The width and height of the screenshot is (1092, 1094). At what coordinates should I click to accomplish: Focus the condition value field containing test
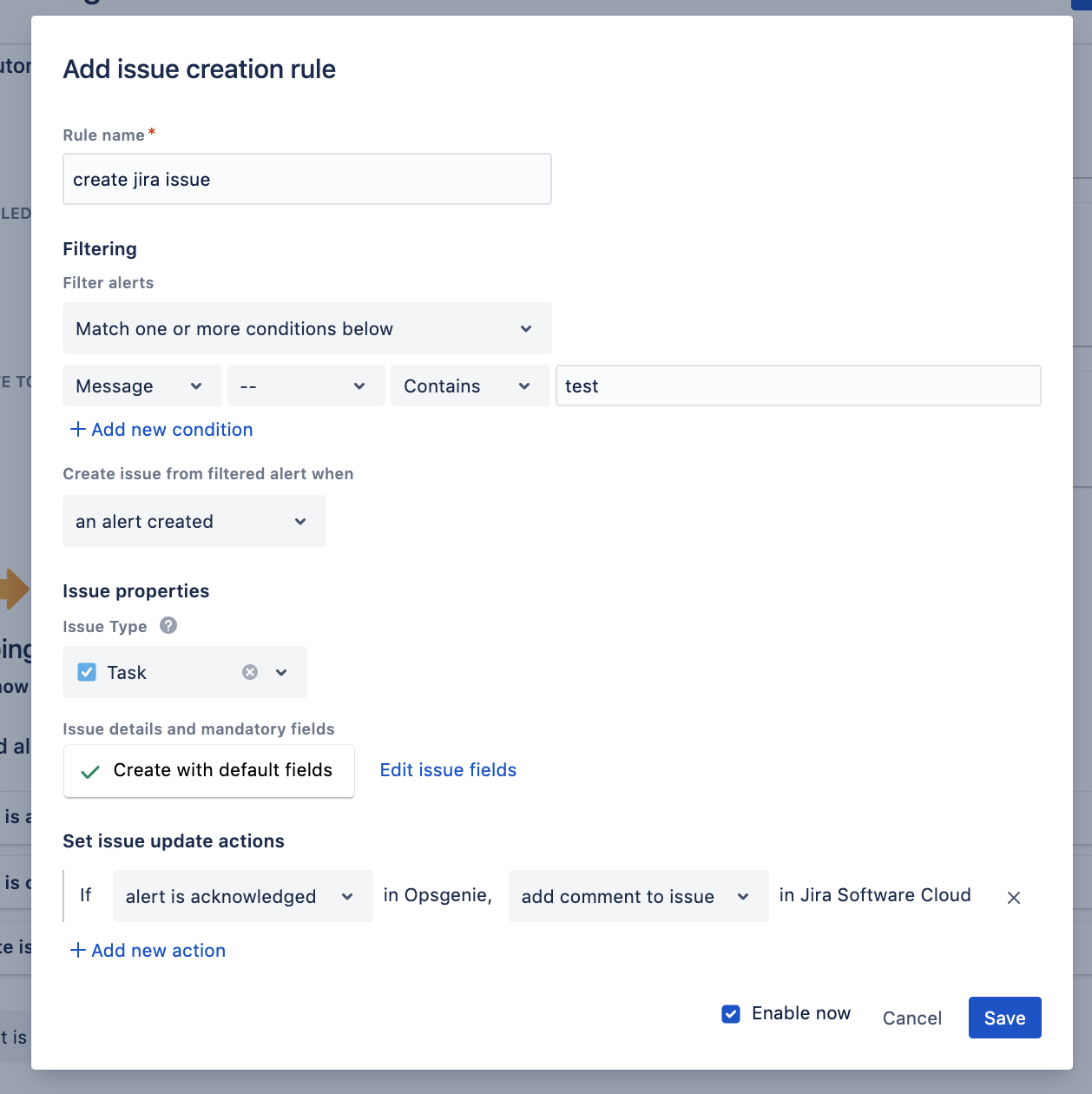(x=799, y=386)
